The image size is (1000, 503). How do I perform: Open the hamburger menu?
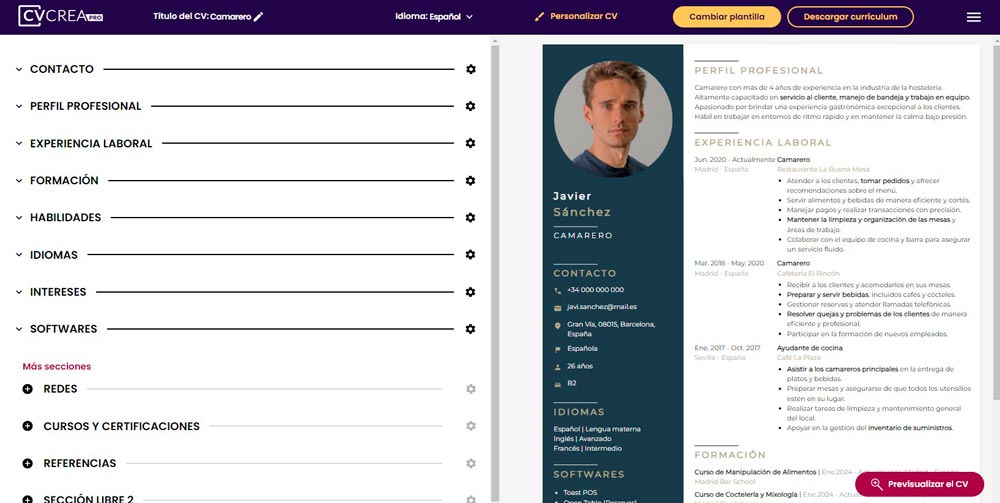point(974,17)
